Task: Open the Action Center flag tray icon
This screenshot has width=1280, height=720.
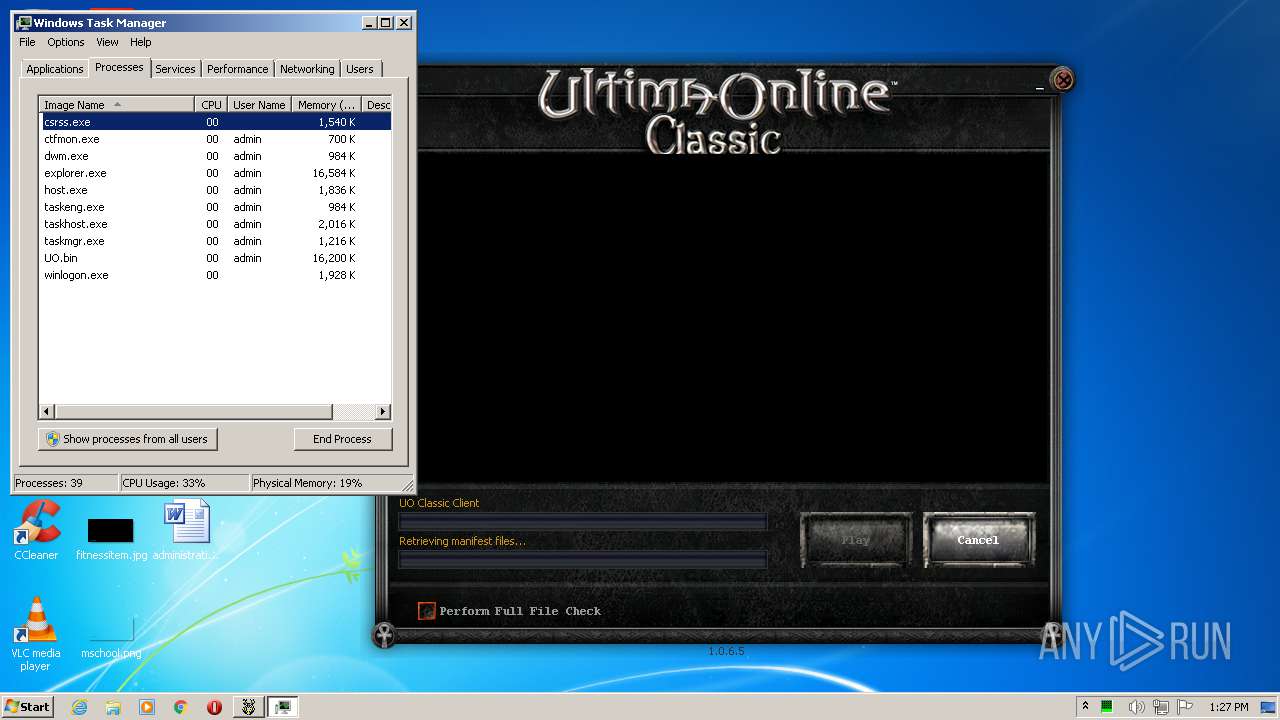Action: click(1185, 707)
